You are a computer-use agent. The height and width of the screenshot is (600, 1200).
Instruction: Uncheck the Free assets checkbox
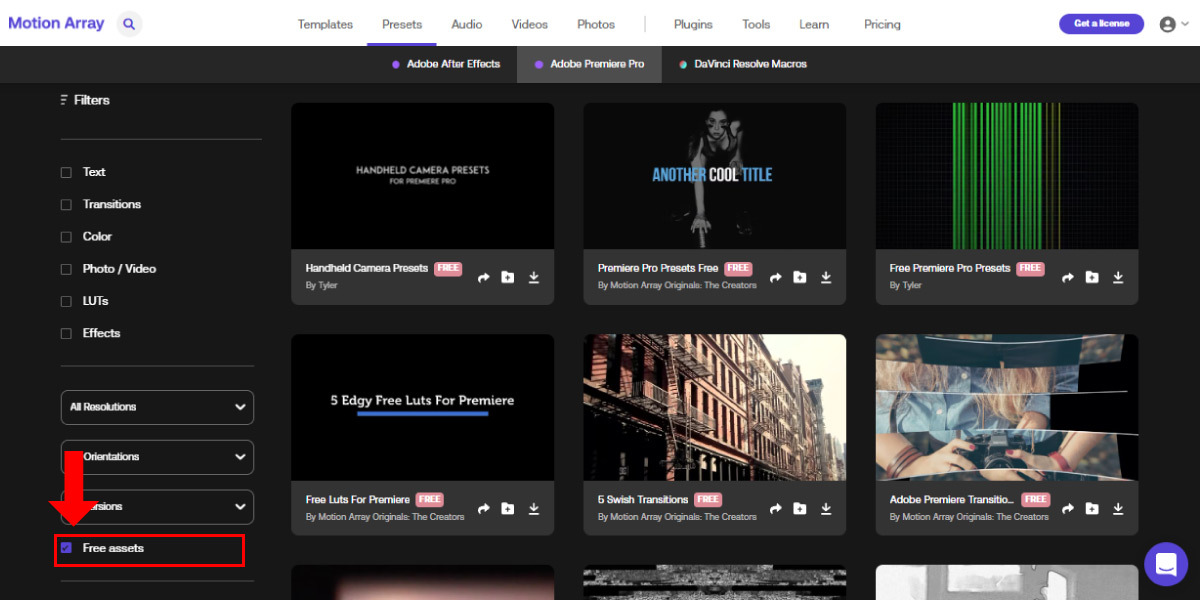(x=66, y=548)
